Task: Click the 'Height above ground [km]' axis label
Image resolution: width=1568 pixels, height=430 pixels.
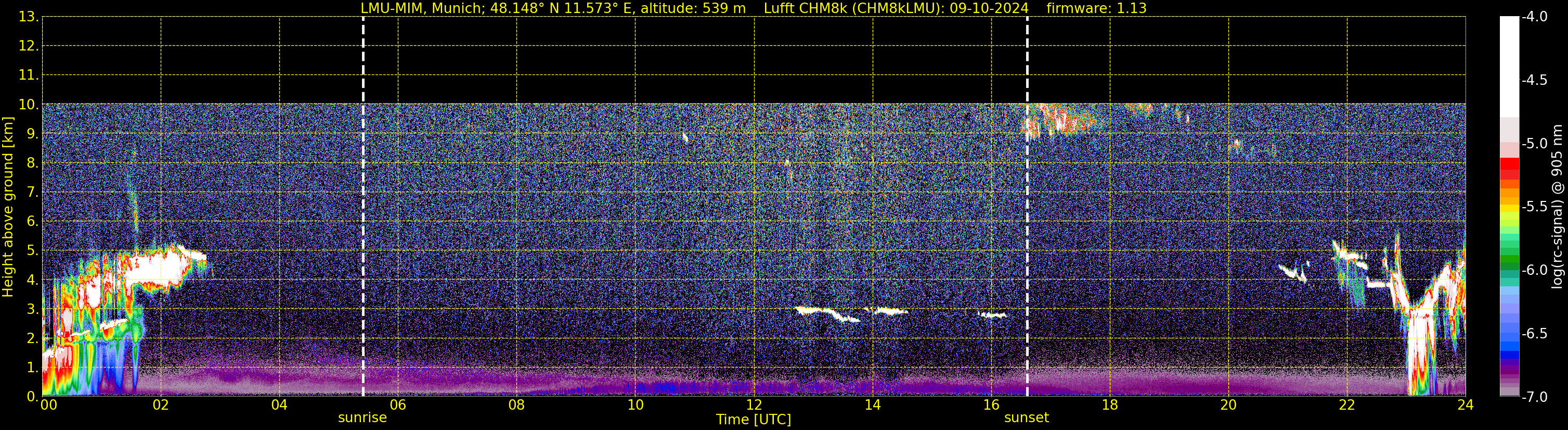Action: (8, 207)
